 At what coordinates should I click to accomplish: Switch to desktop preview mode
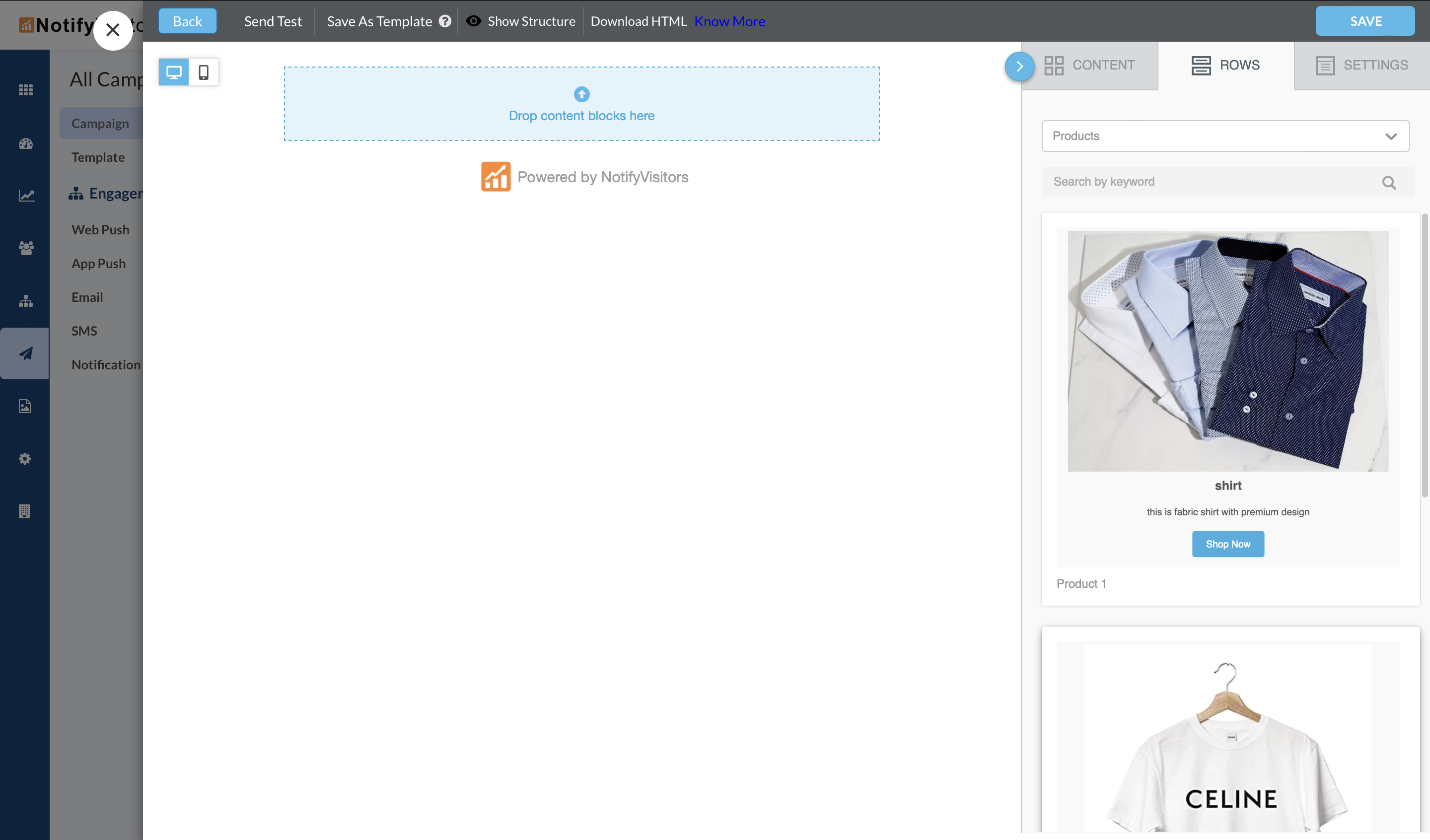[x=174, y=72]
